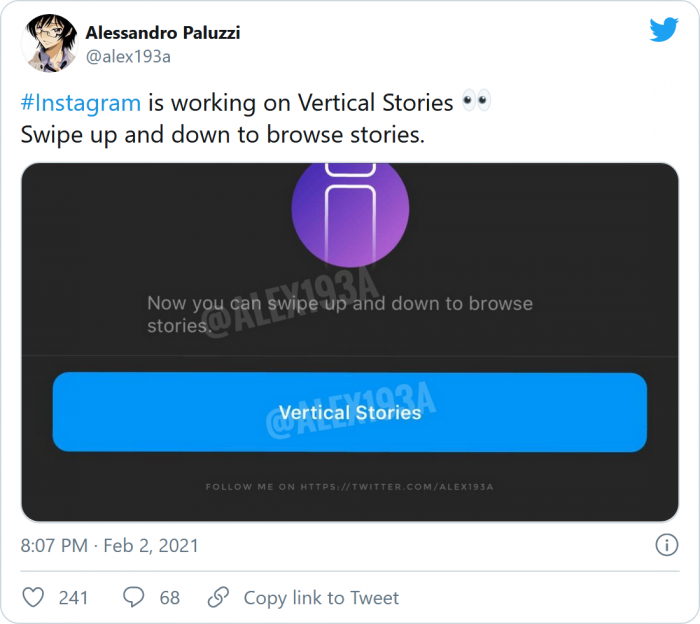Screen dimensions: 700x624
Task: Click the eyes emoji in the tweet
Action: (x=476, y=102)
